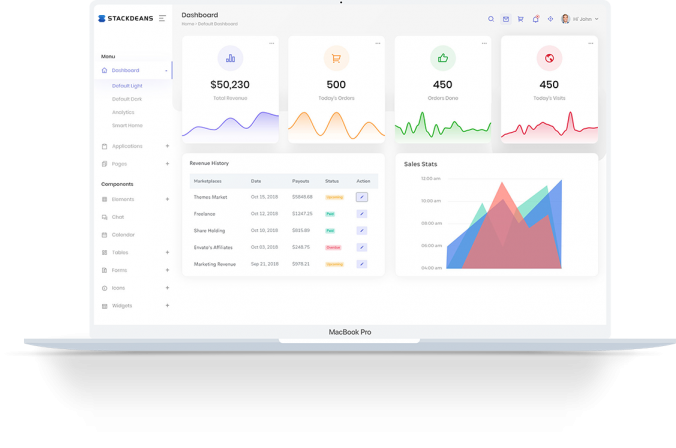This screenshot has width=676, height=448.
Task: Open options menu on Today's Orders card
Action: pos(378,43)
